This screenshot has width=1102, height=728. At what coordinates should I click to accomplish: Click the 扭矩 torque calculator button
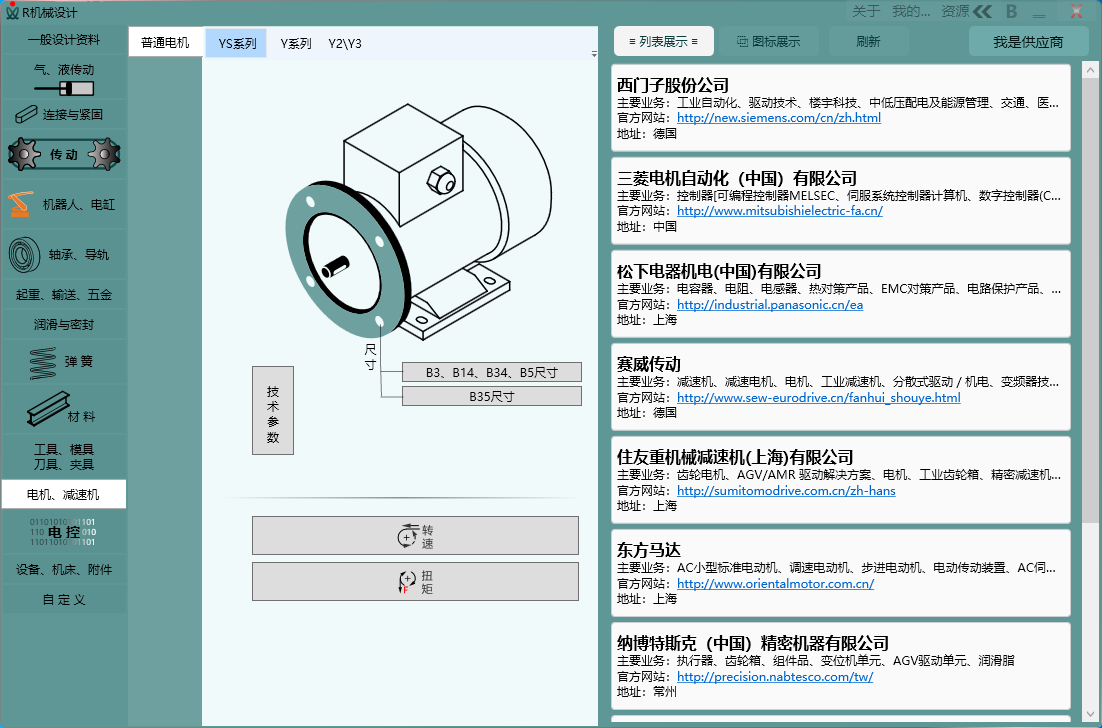point(415,581)
